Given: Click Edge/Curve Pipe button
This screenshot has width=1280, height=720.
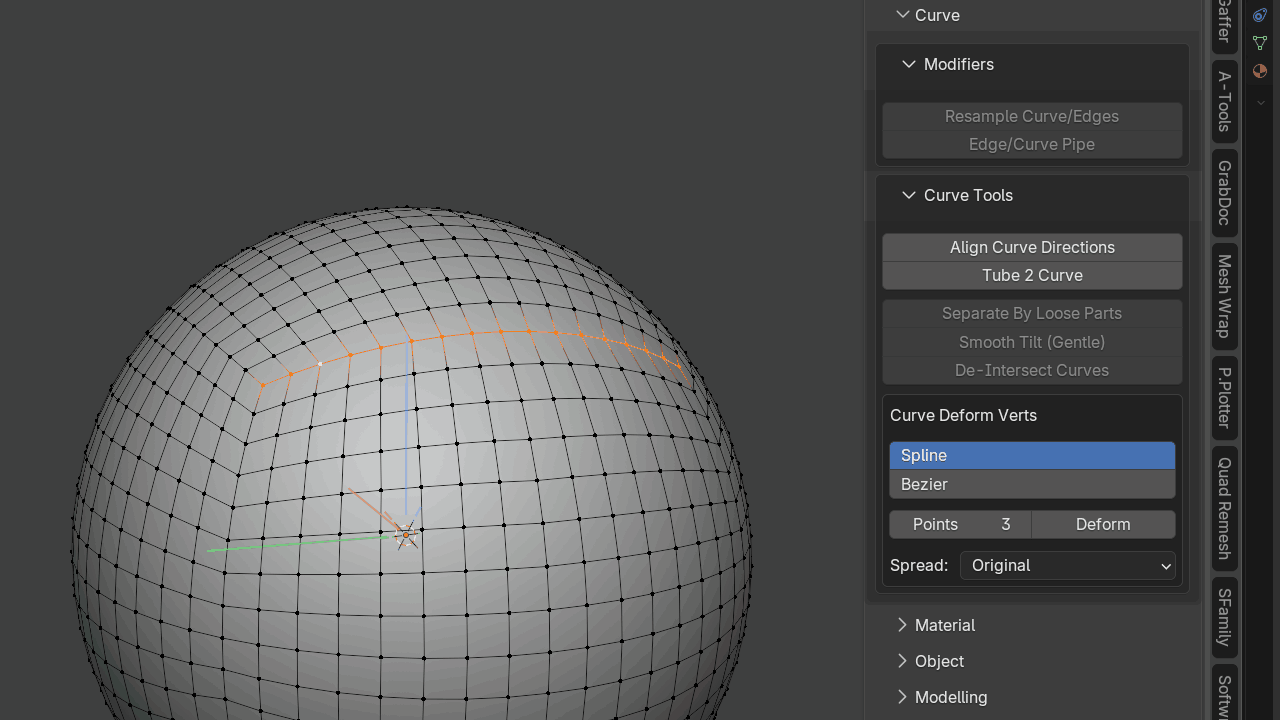Looking at the screenshot, I should (1032, 144).
